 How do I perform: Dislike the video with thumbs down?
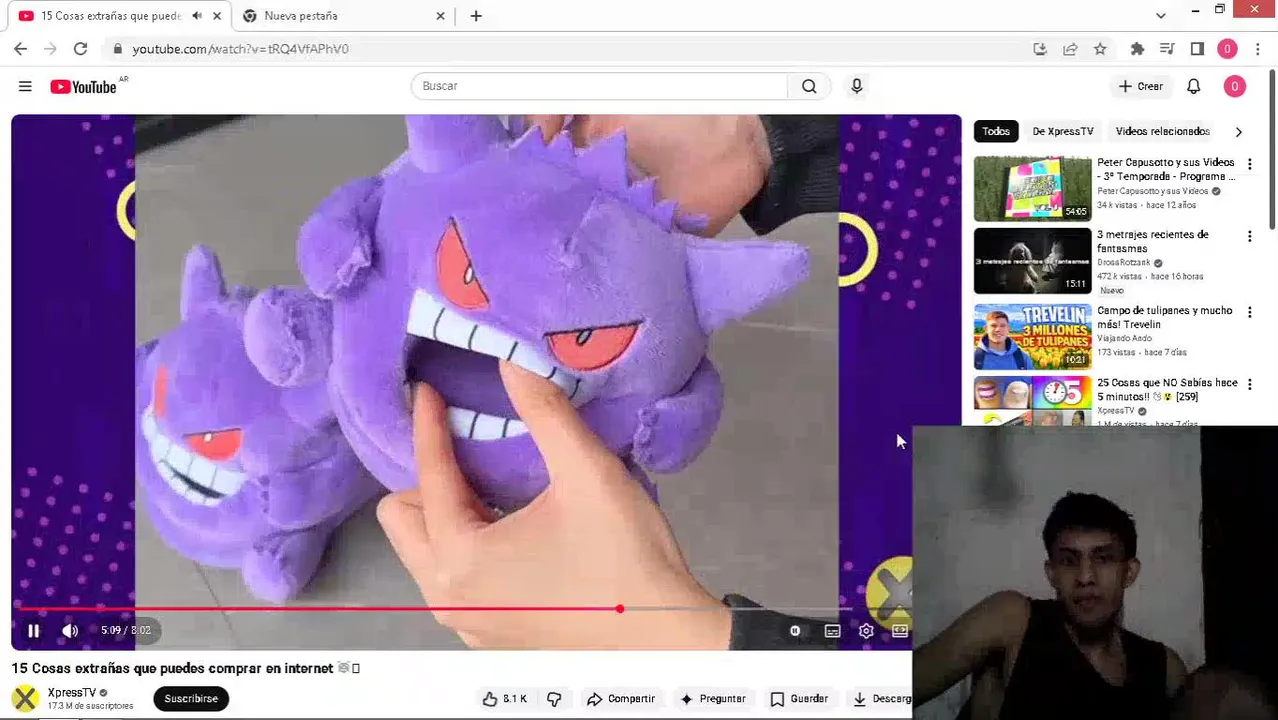click(x=554, y=699)
